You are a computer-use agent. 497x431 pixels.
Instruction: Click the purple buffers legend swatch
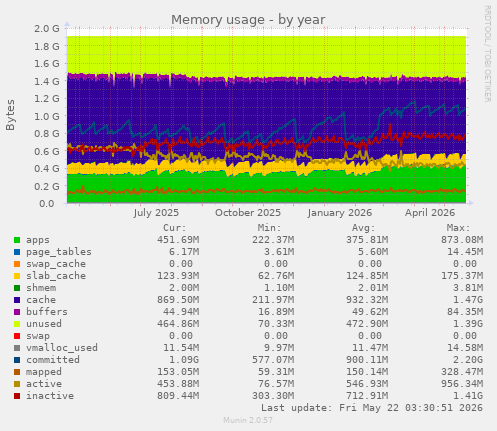click(x=17, y=312)
